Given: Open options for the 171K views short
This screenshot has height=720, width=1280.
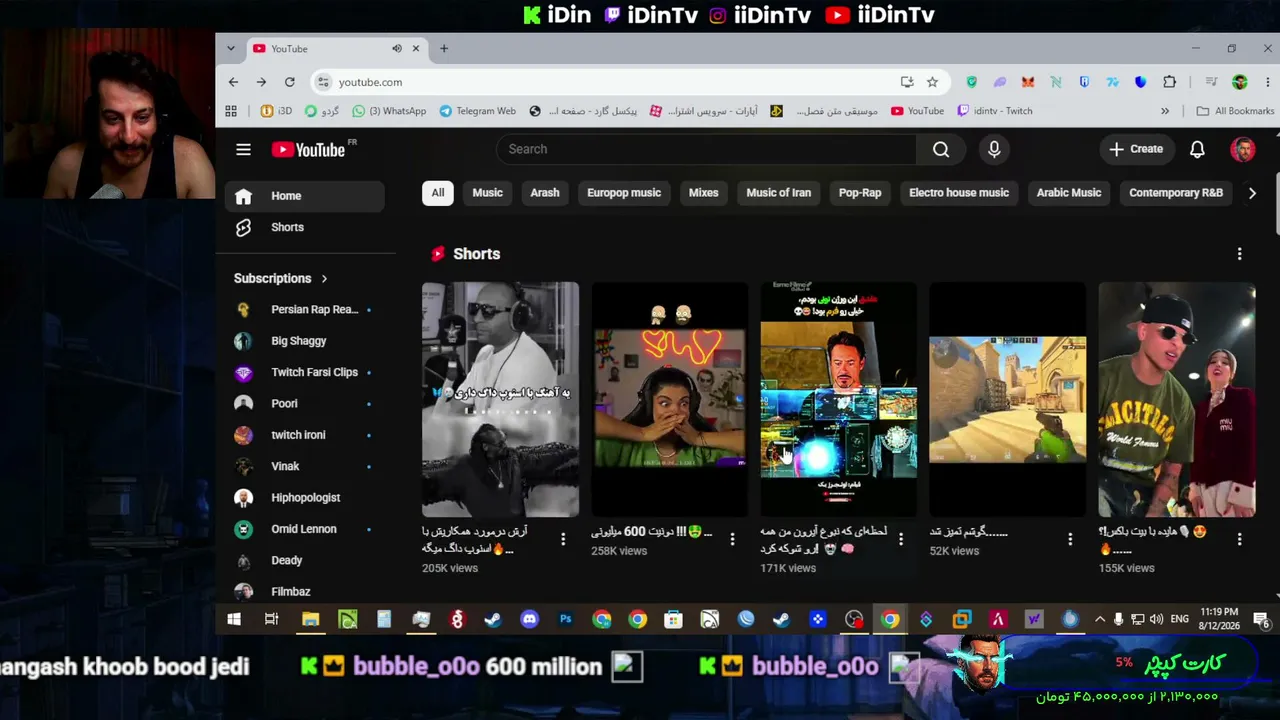Looking at the screenshot, I should click(901, 539).
